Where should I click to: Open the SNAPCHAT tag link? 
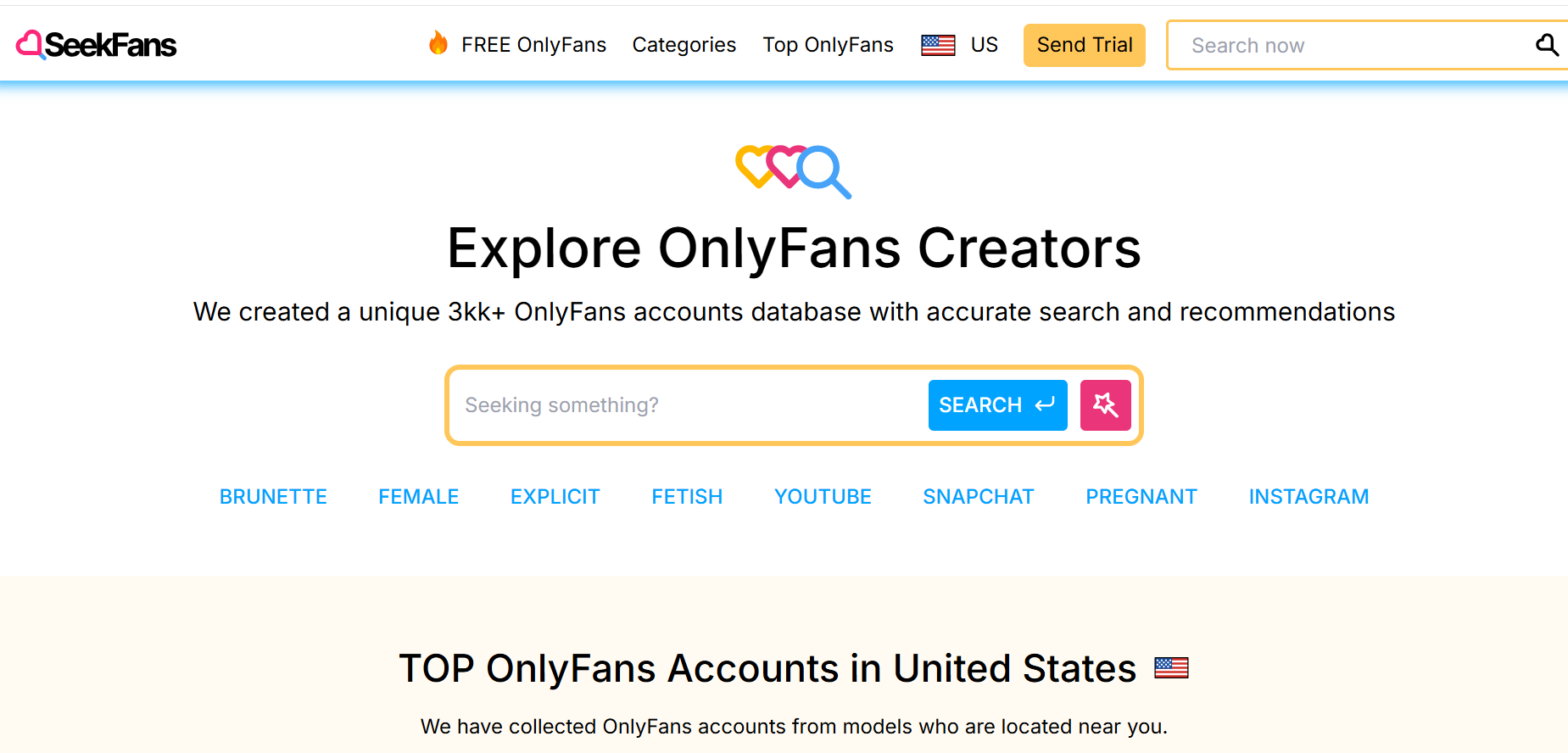coord(978,497)
